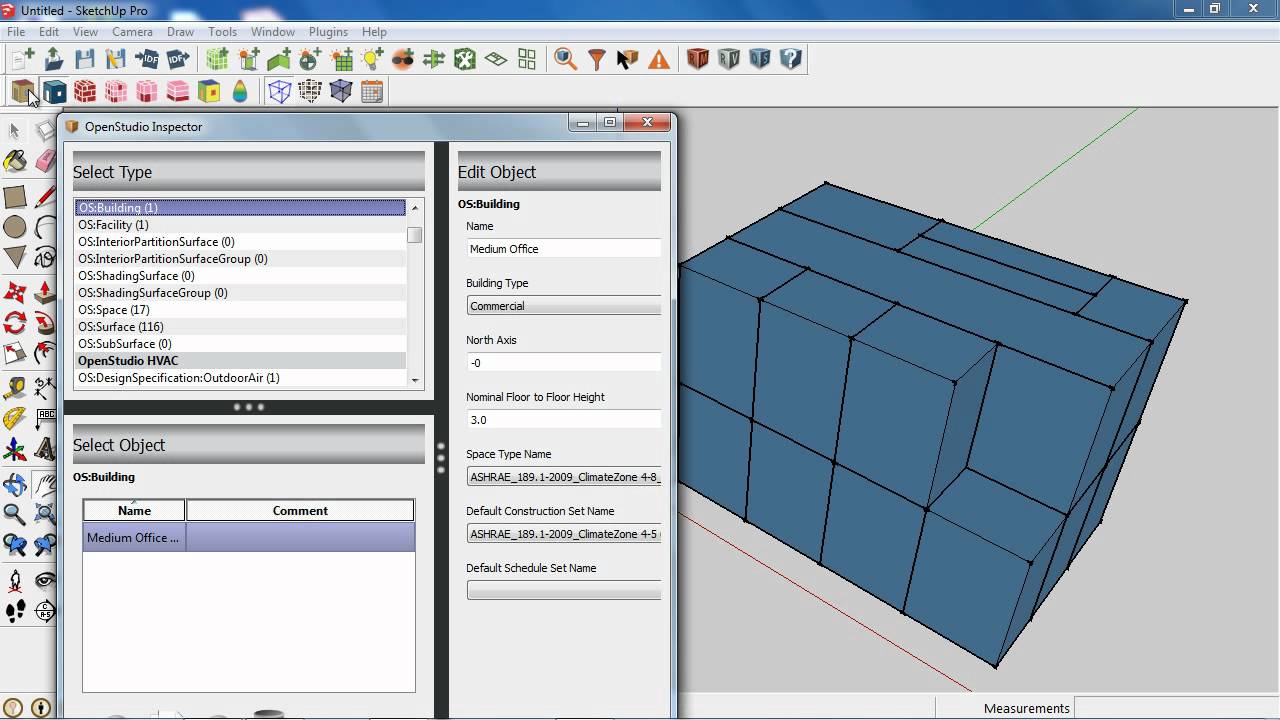Toggle the rainbow color scale icon
This screenshot has height=720, width=1280.
(240, 91)
